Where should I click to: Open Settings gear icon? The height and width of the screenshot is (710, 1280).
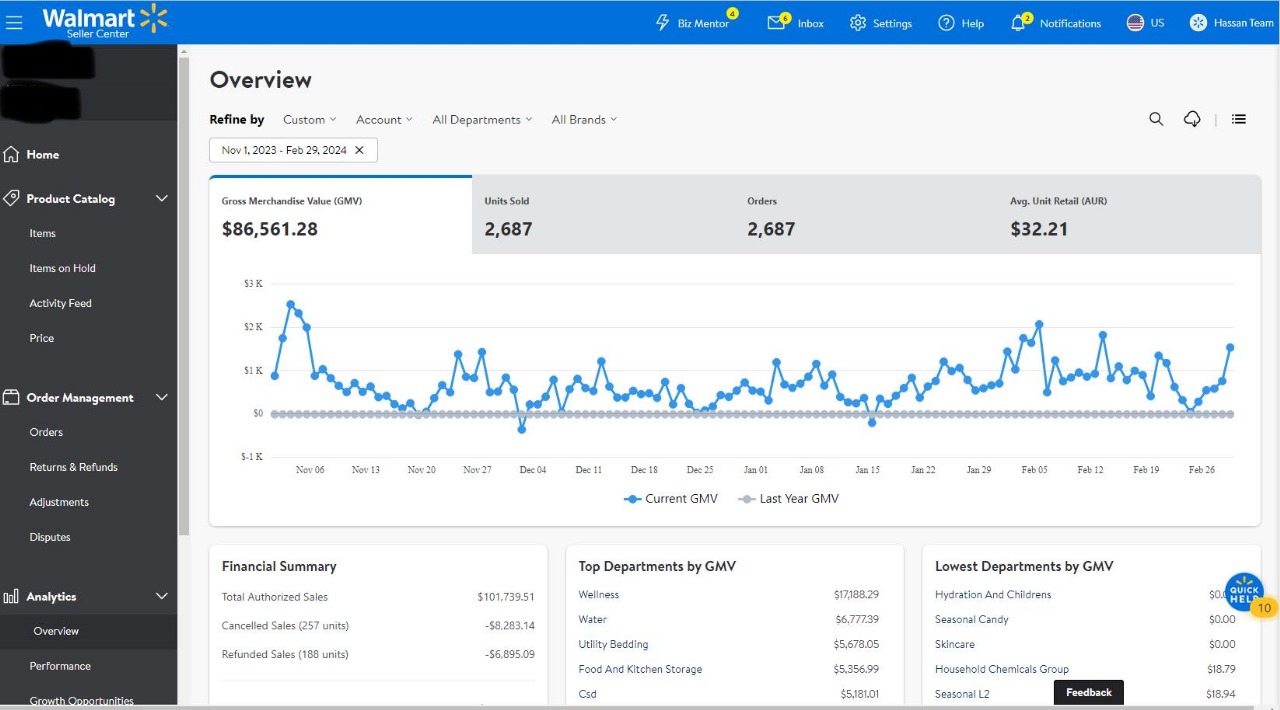click(x=858, y=23)
